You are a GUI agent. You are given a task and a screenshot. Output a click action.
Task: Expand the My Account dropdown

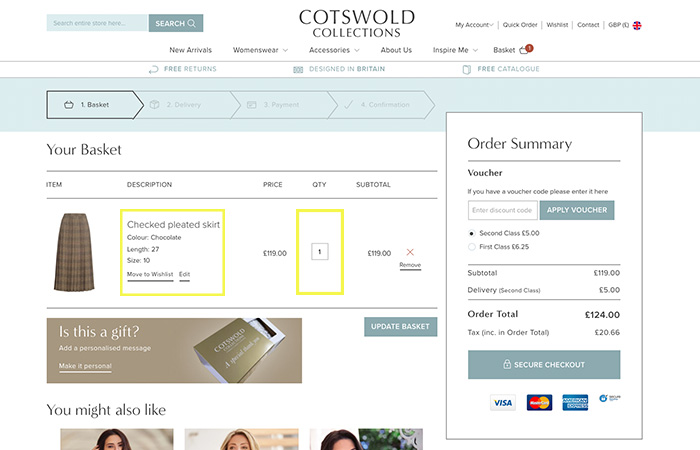(474, 25)
